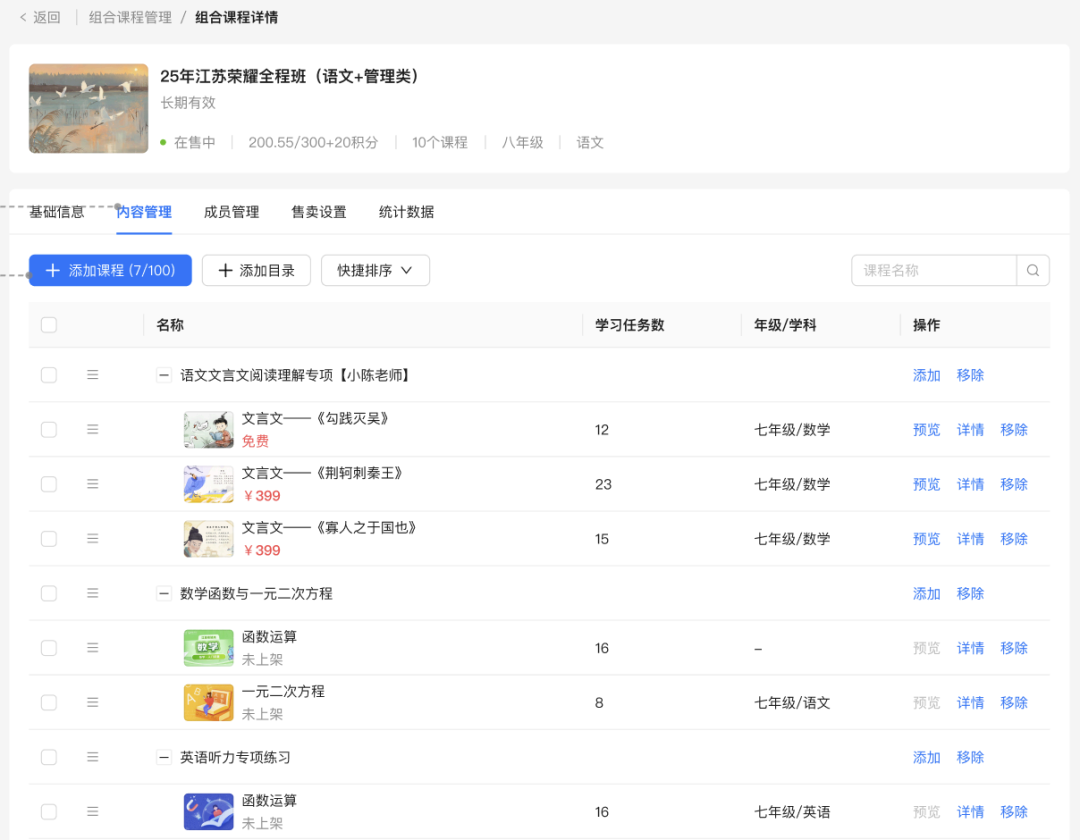Click thumbnail of 《荆轲刺秦王》 course

pyautogui.click(x=209, y=484)
